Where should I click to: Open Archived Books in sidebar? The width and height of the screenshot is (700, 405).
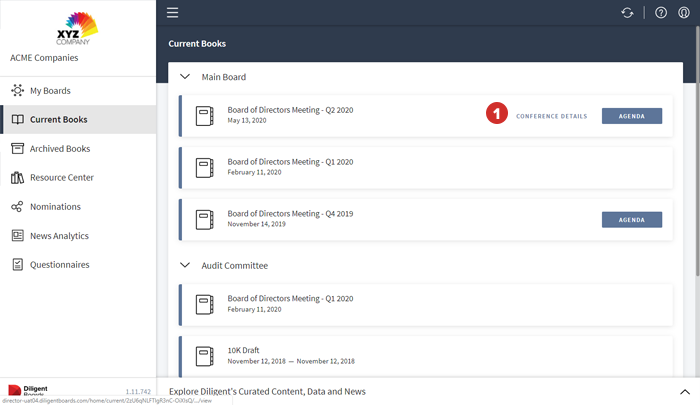[x=60, y=148]
